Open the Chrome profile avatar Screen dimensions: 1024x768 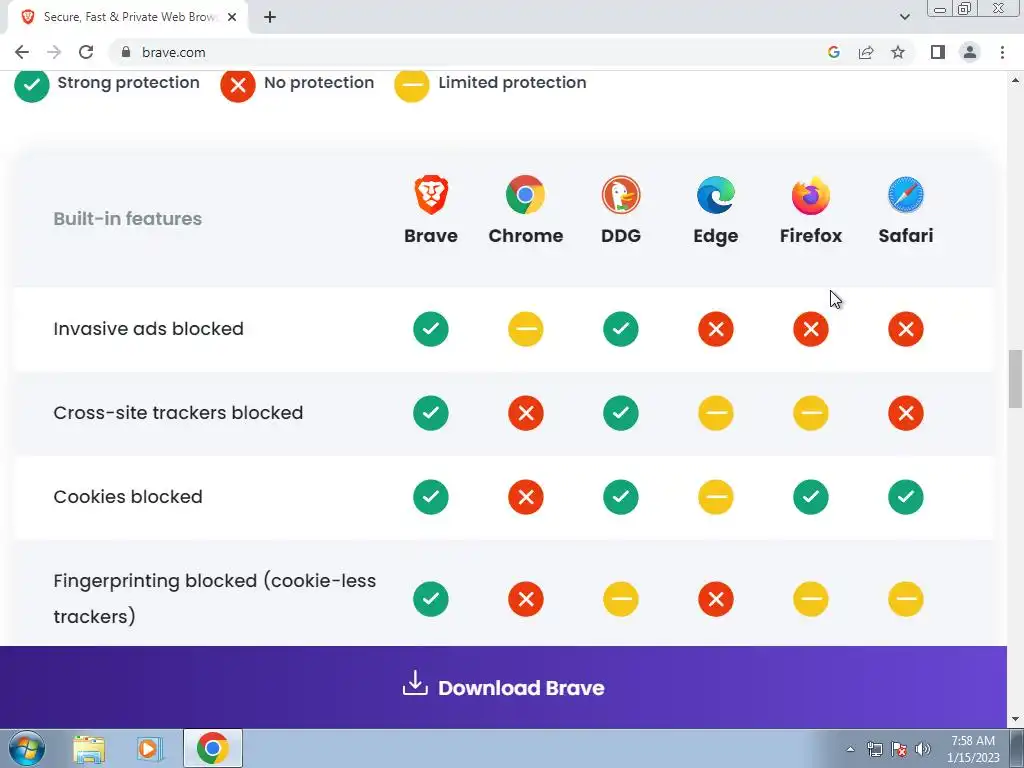pyautogui.click(x=970, y=52)
